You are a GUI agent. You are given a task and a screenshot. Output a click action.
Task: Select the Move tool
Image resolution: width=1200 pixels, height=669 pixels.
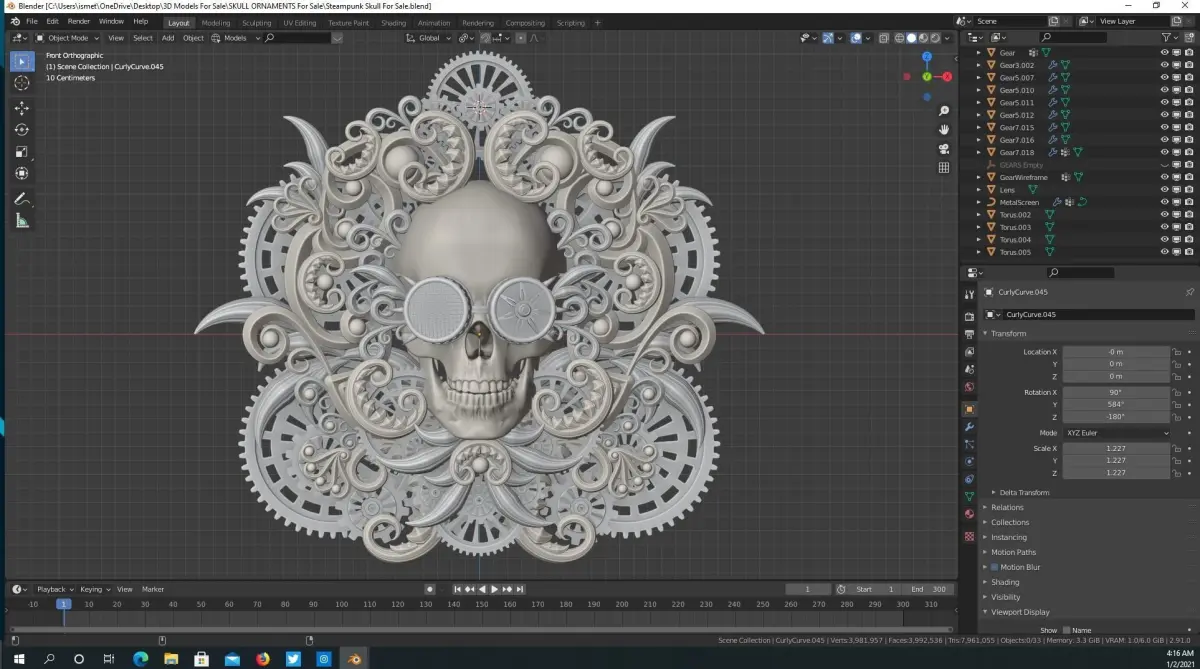point(22,108)
